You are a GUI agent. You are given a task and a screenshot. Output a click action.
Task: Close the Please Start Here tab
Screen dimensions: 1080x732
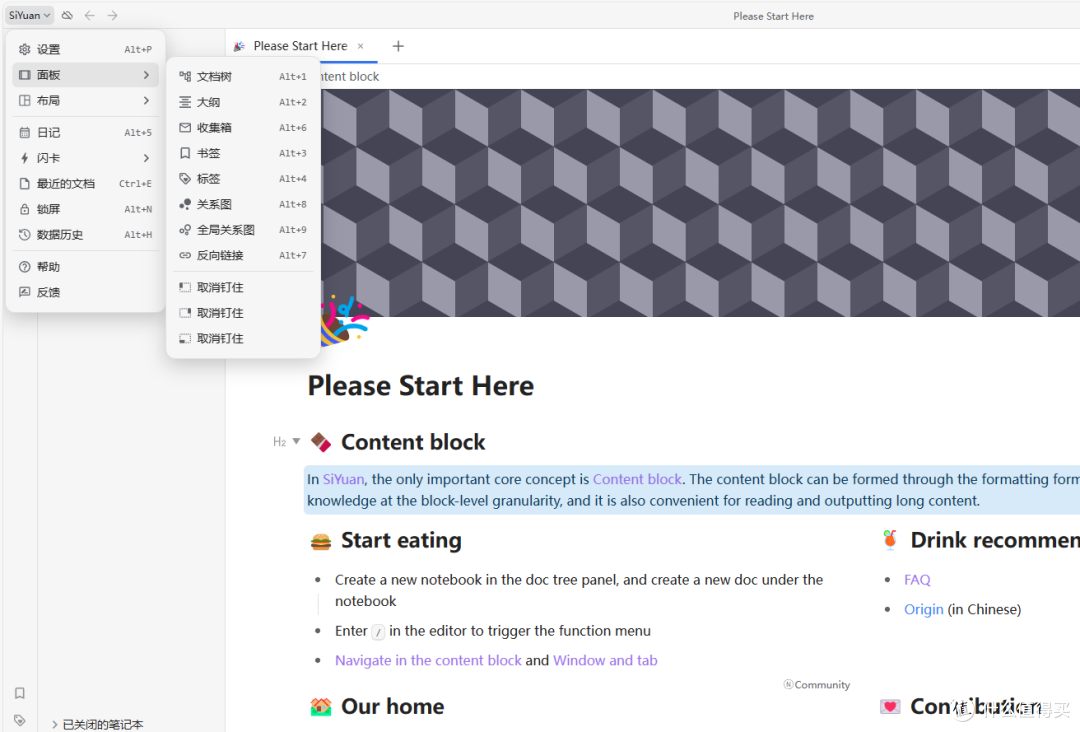360,46
